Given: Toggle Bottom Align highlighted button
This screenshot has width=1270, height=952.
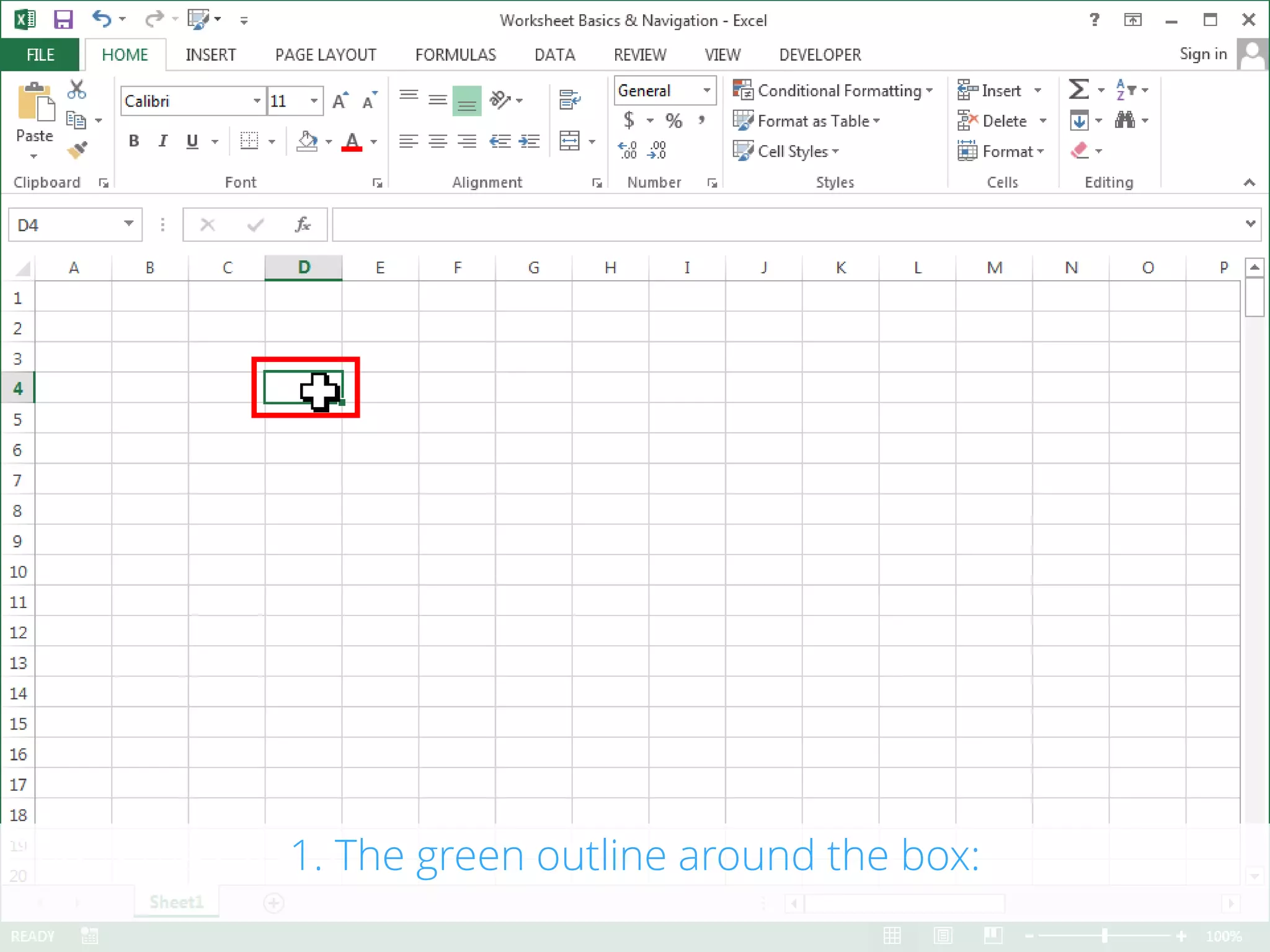Looking at the screenshot, I should click(x=467, y=100).
